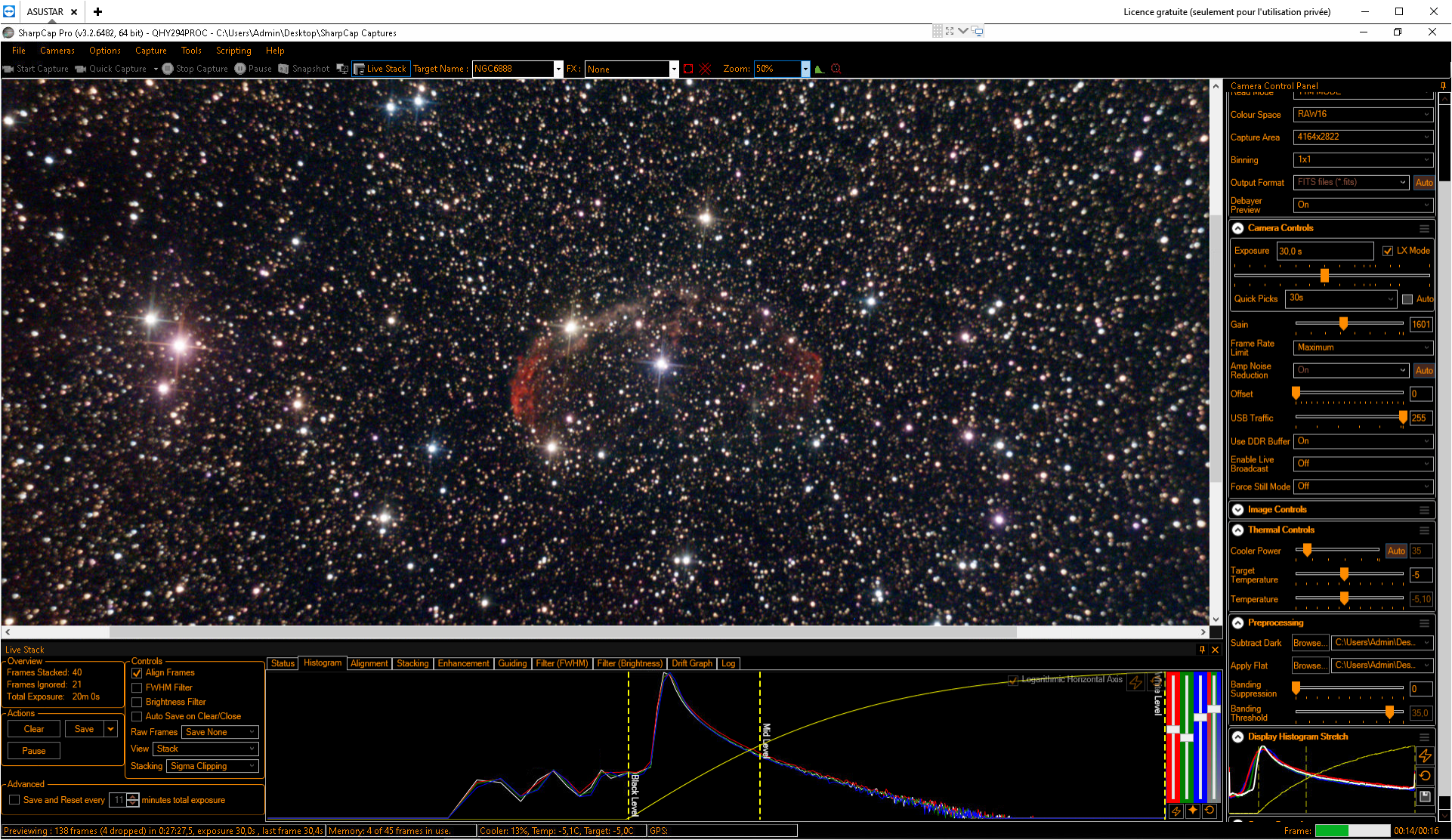This screenshot has width=1452, height=840.
Task: Click the lightning icon next to Logarithmic Horizontal Axis
Action: 1135,682
